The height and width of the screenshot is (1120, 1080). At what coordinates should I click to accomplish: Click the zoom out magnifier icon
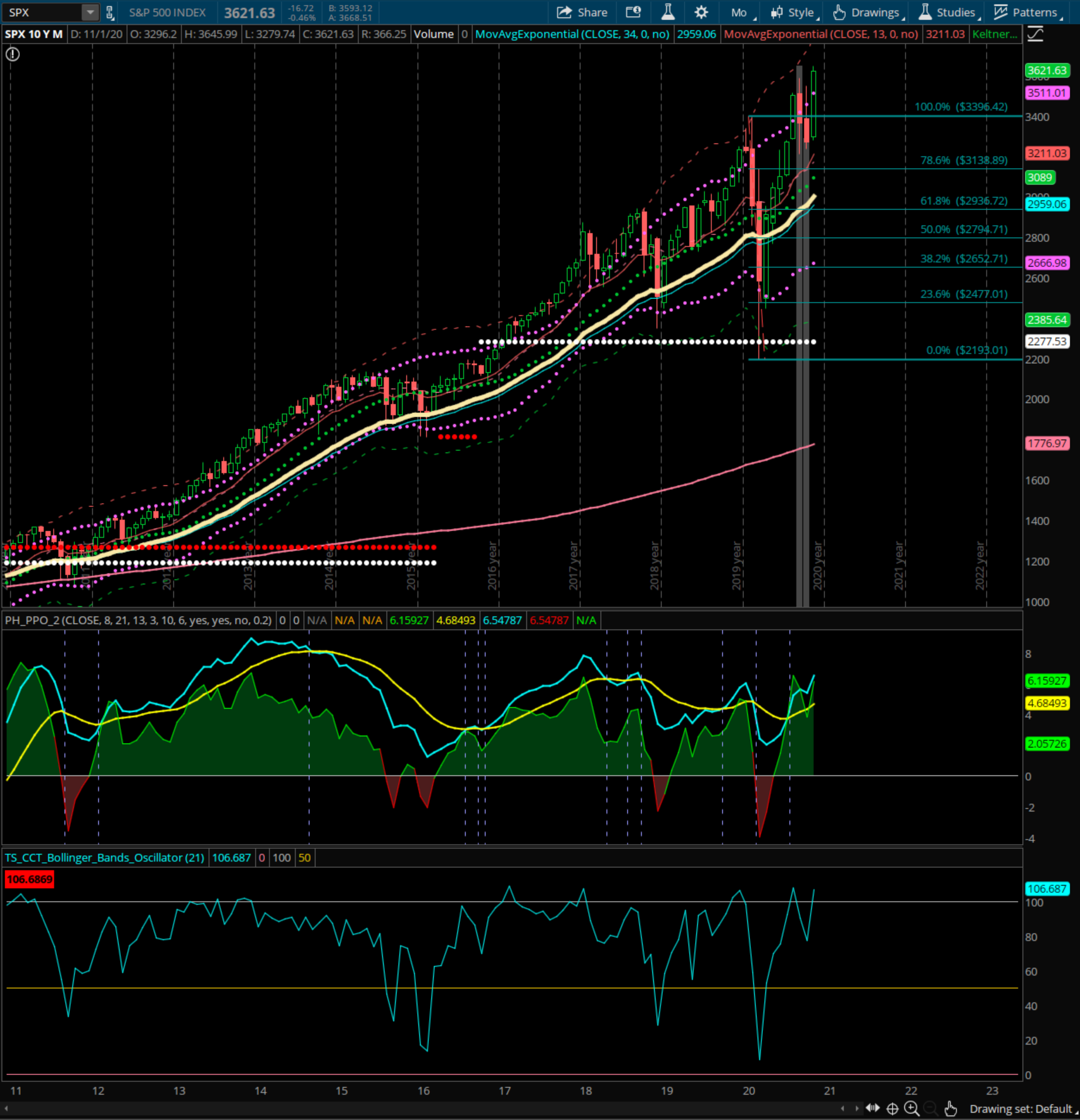point(931,1108)
